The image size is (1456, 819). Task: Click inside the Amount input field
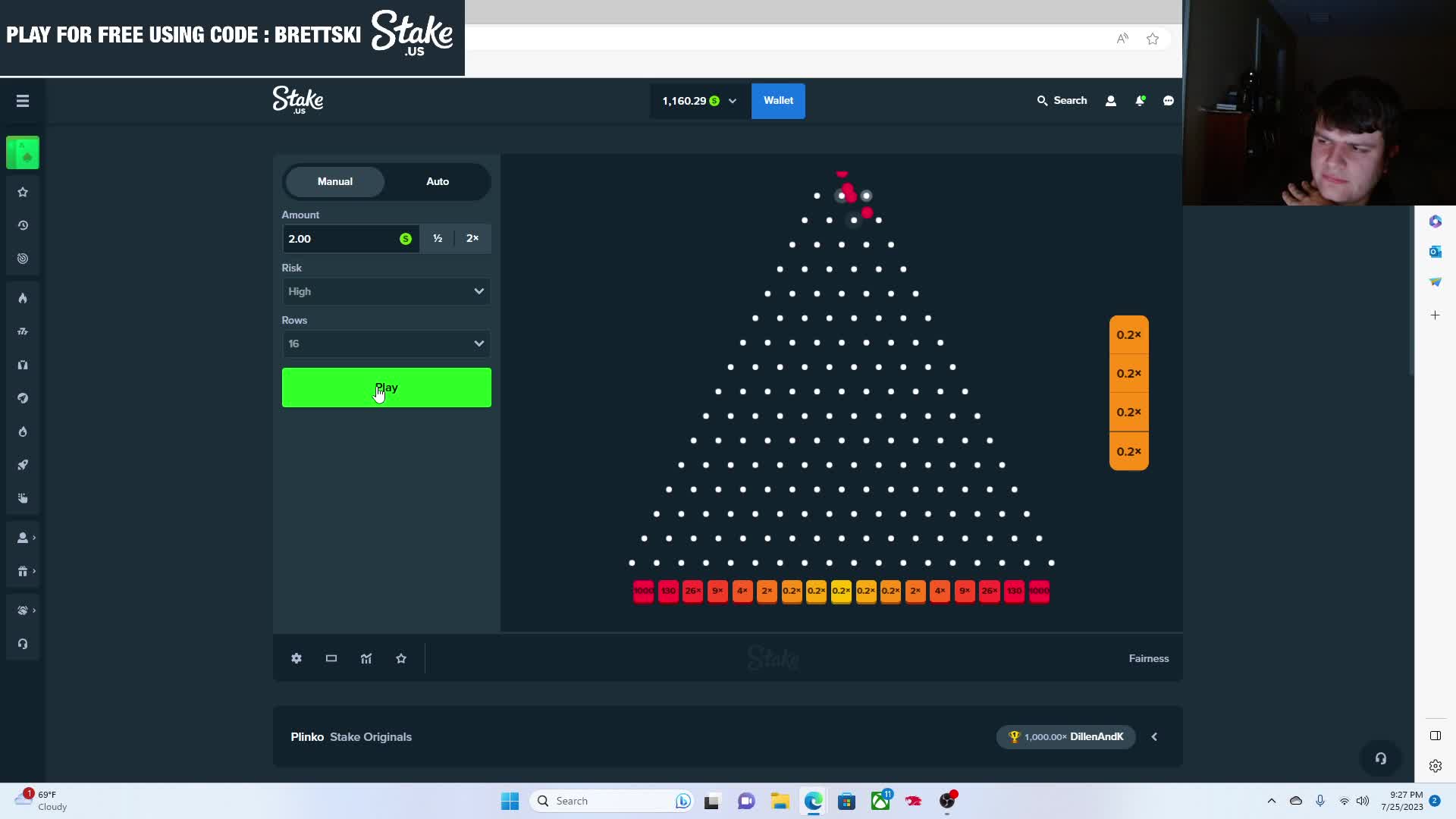(x=341, y=238)
